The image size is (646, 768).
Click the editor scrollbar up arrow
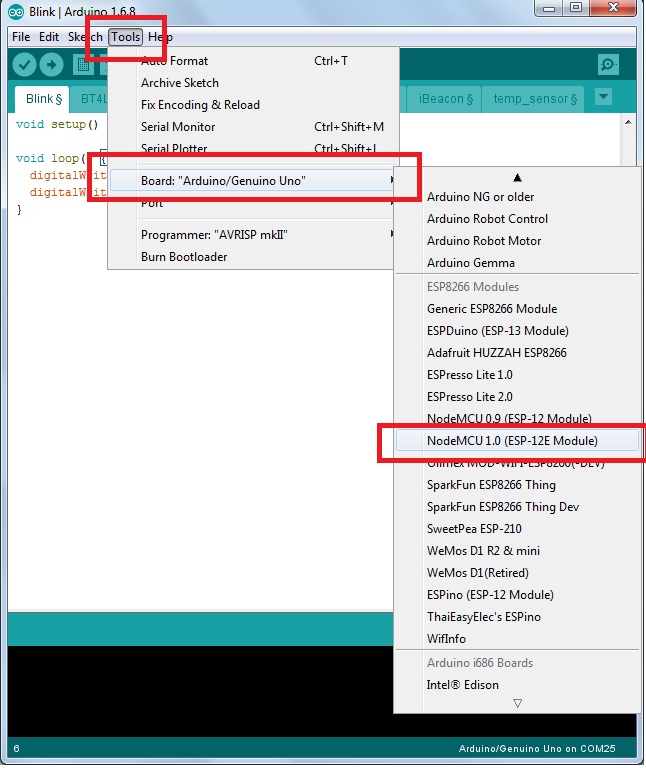628,122
